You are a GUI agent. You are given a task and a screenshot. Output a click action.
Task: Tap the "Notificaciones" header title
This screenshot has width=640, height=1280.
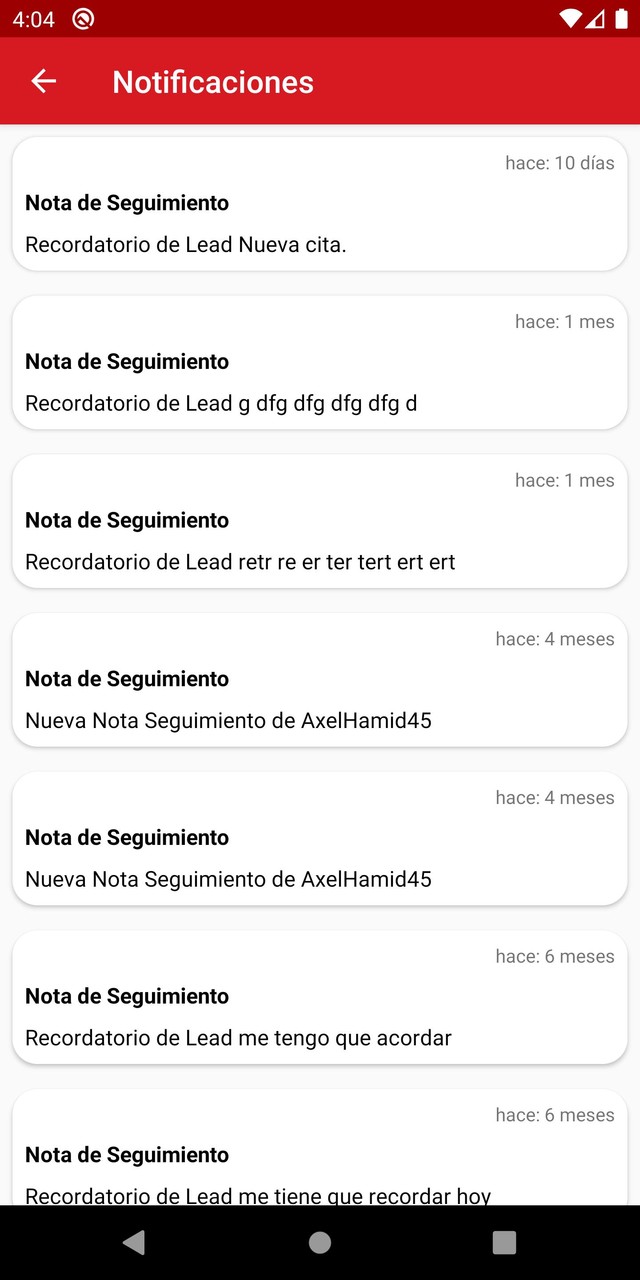tap(213, 82)
